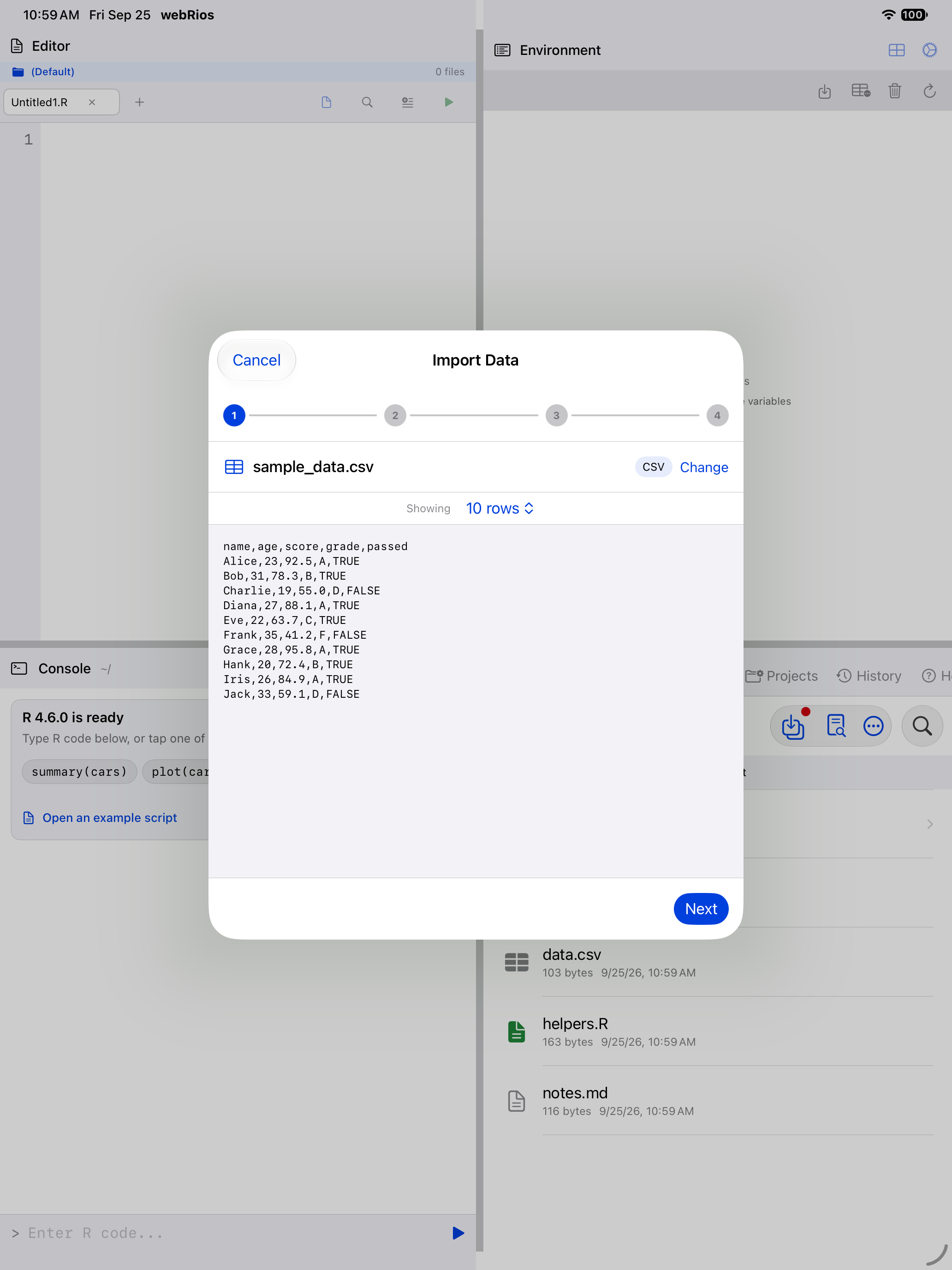Click the CSV header line name,age,score,grade,passed

(315, 546)
